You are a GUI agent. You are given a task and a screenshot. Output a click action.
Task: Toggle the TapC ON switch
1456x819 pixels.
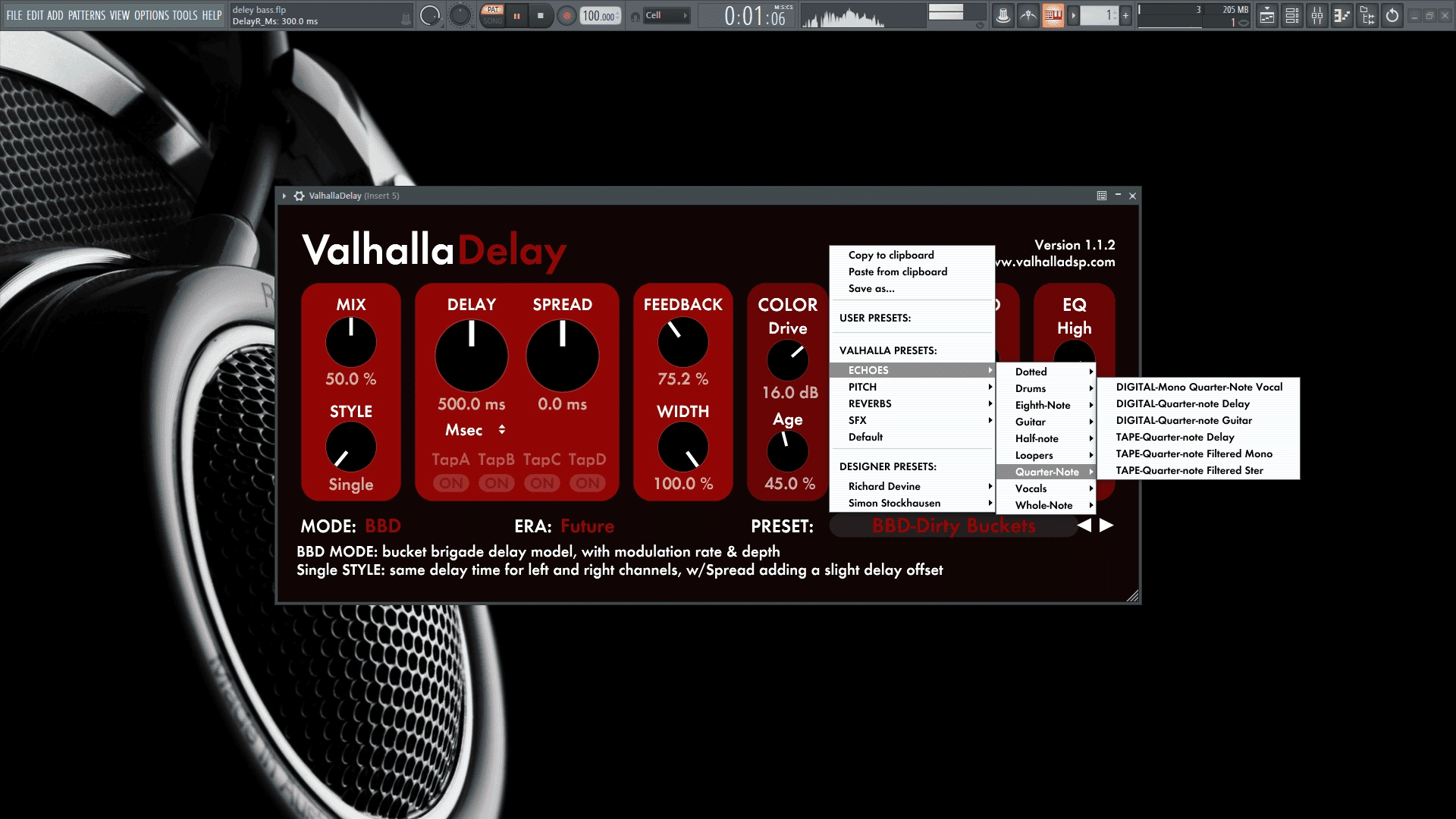pyautogui.click(x=542, y=483)
